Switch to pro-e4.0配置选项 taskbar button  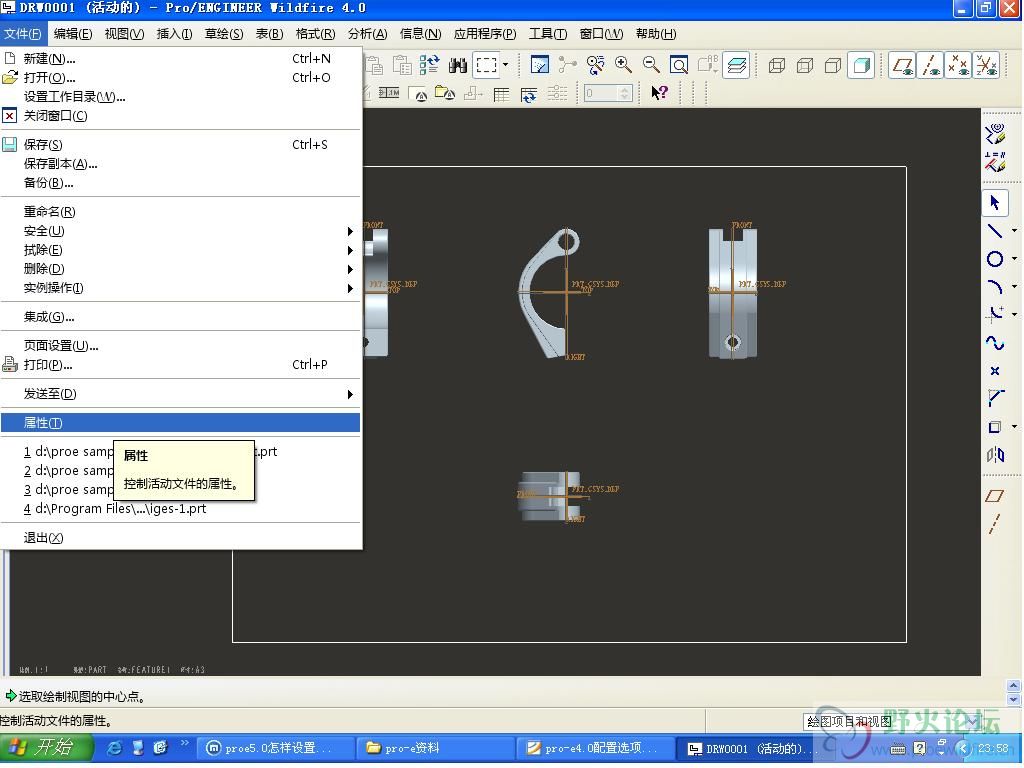tap(594, 748)
